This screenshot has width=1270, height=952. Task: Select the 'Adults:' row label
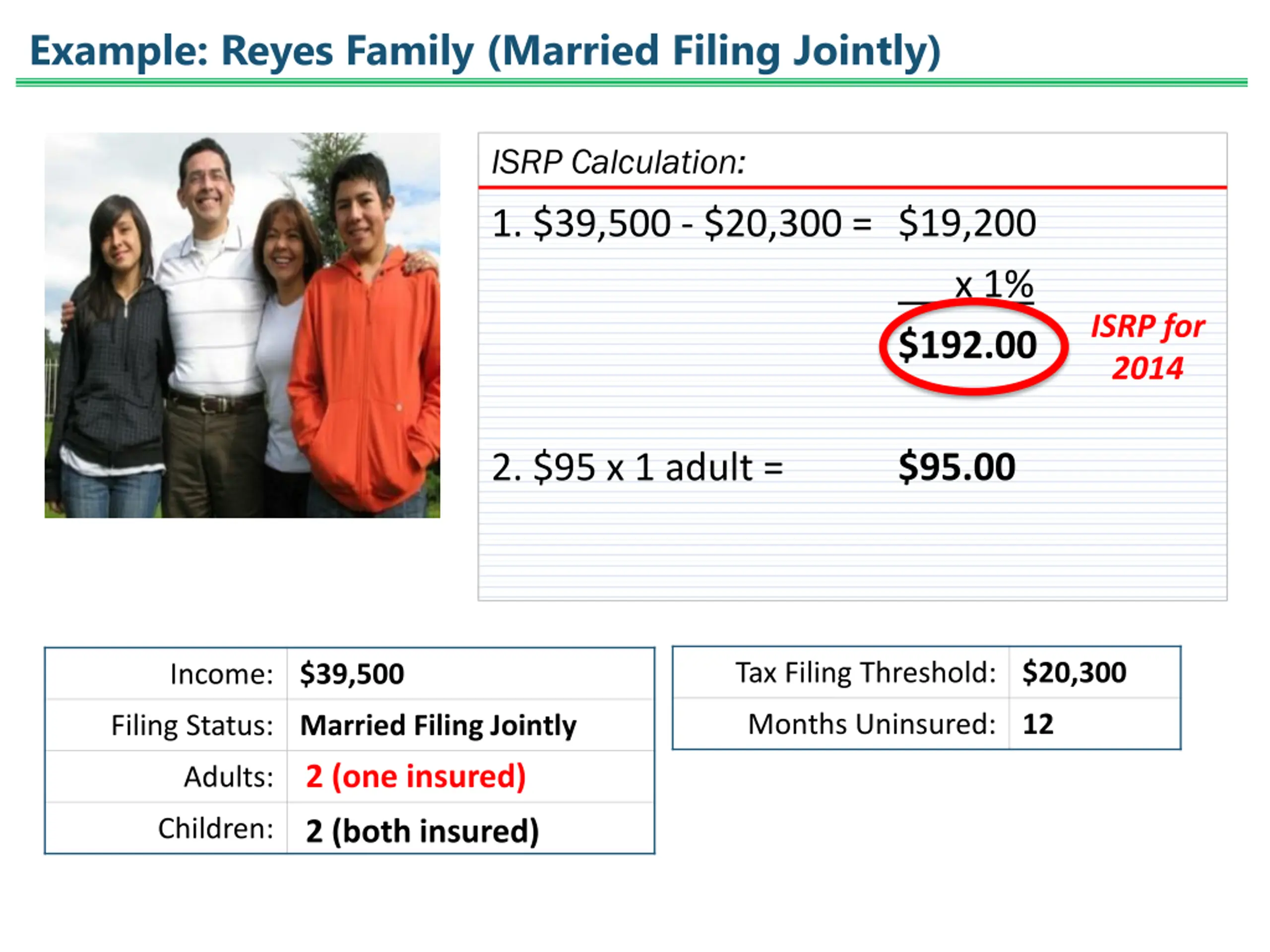coord(229,777)
